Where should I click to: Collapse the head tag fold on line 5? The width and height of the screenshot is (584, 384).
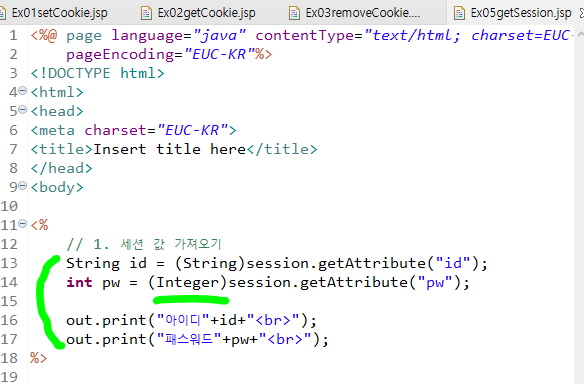[x=23, y=110]
